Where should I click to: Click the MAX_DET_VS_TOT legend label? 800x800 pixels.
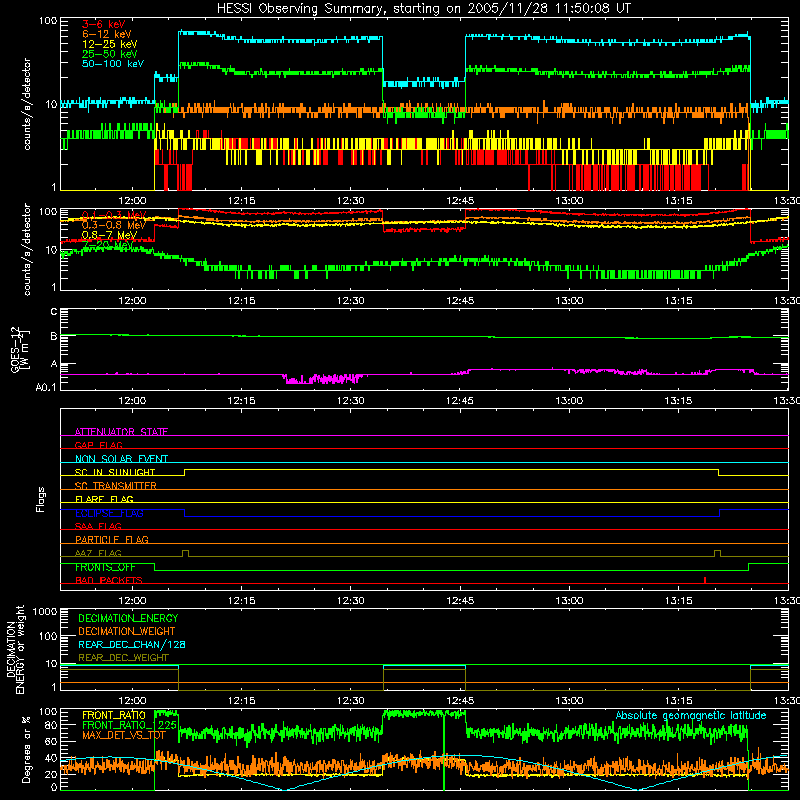(124, 735)
